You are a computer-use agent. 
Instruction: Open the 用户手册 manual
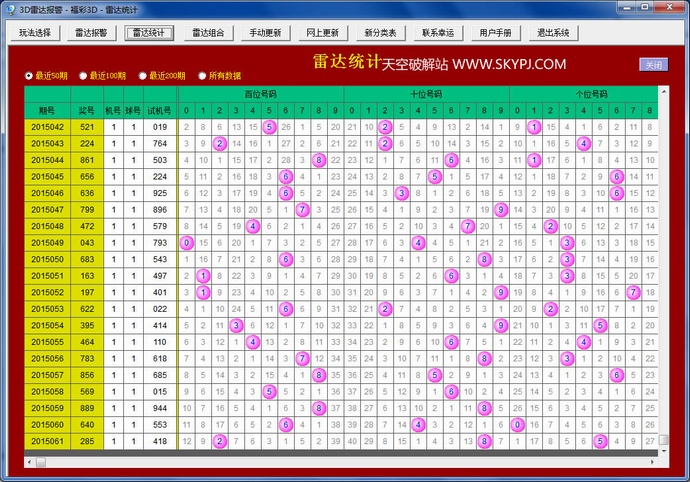point(495,33)
